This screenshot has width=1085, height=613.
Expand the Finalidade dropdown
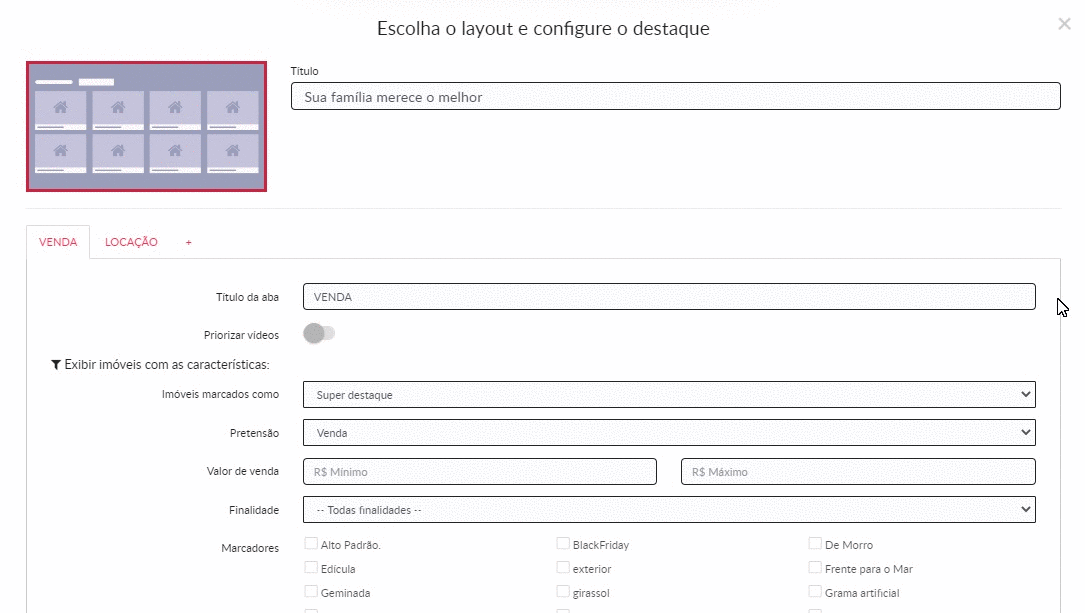[x=669, y=510]
